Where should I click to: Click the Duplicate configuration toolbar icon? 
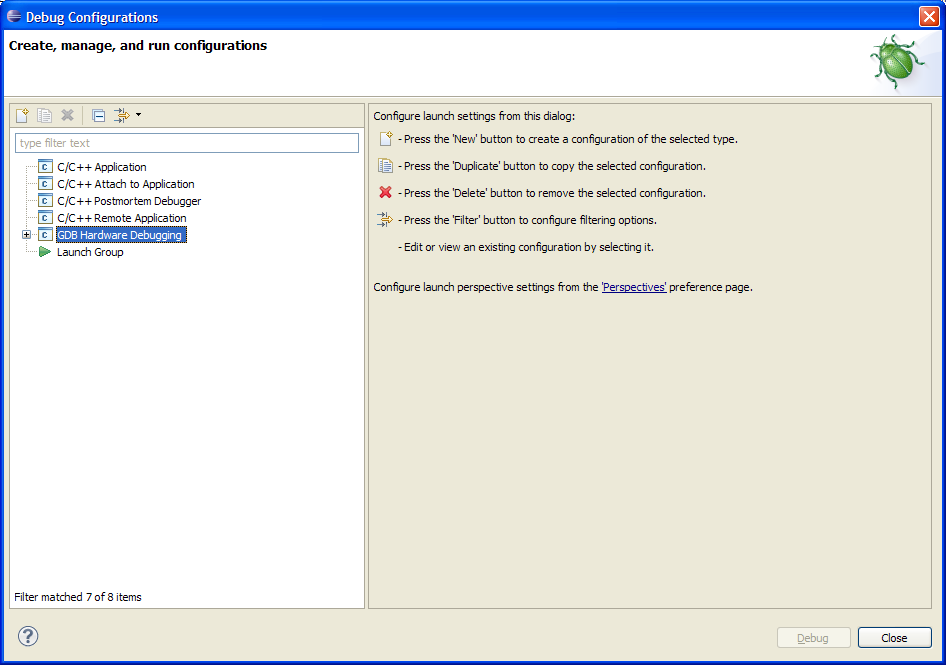(45, 115)
